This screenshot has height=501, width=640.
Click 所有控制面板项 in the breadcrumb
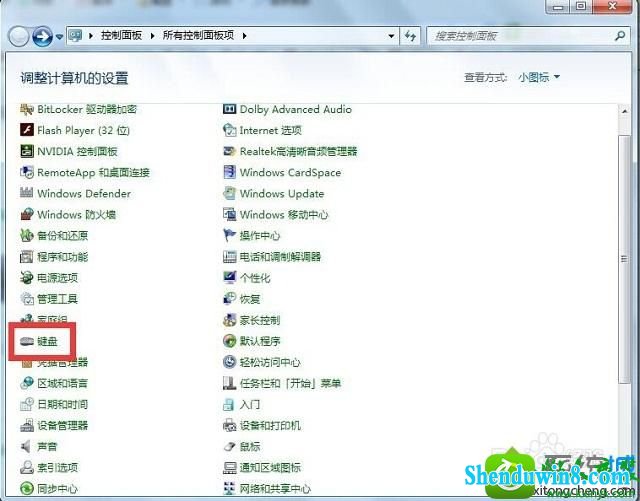tap(198, 36)
